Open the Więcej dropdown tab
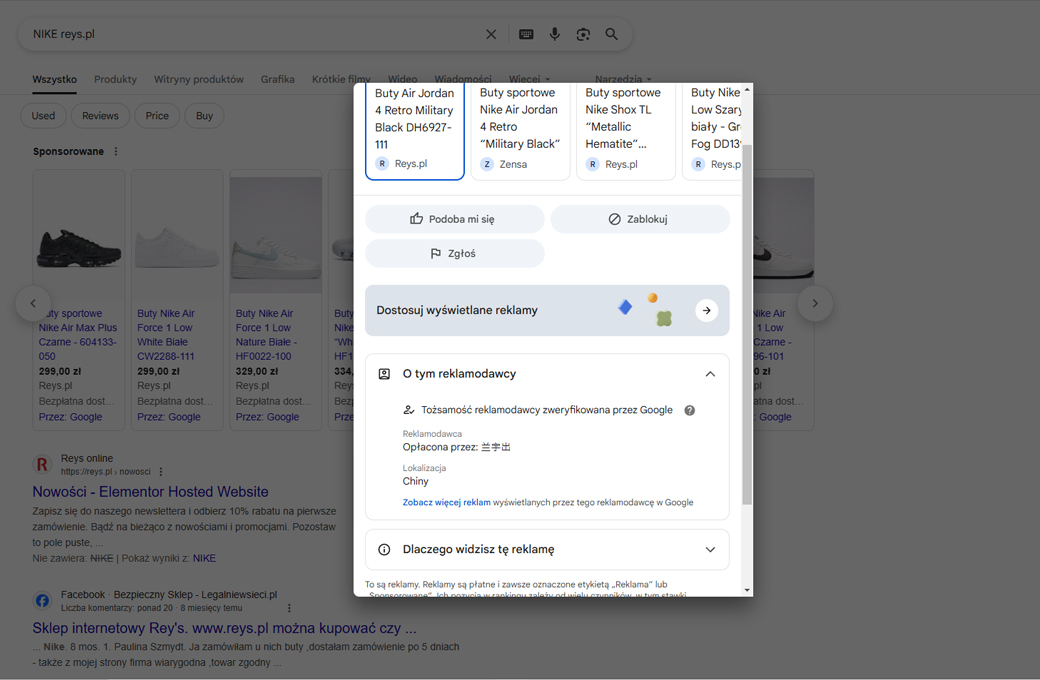 [529, 79]
